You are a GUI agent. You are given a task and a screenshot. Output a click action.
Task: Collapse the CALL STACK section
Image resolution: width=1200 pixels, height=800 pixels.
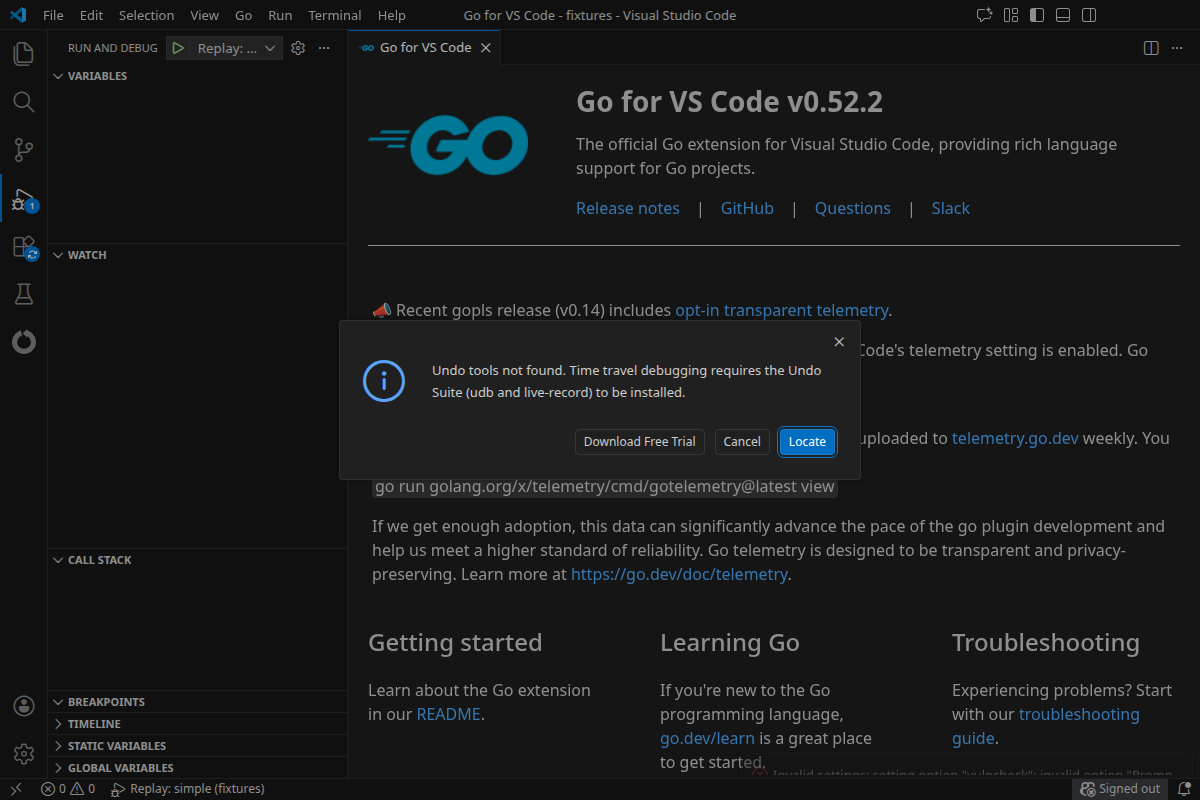198,560
